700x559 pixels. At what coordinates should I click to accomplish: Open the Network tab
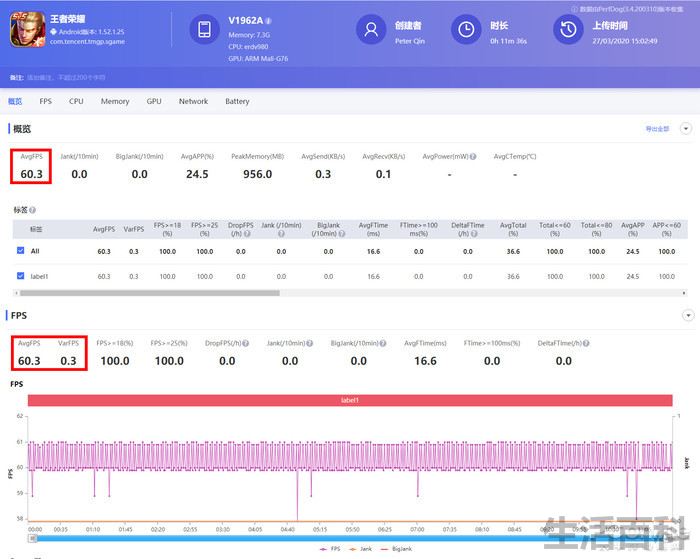click(x=193, y=101)
